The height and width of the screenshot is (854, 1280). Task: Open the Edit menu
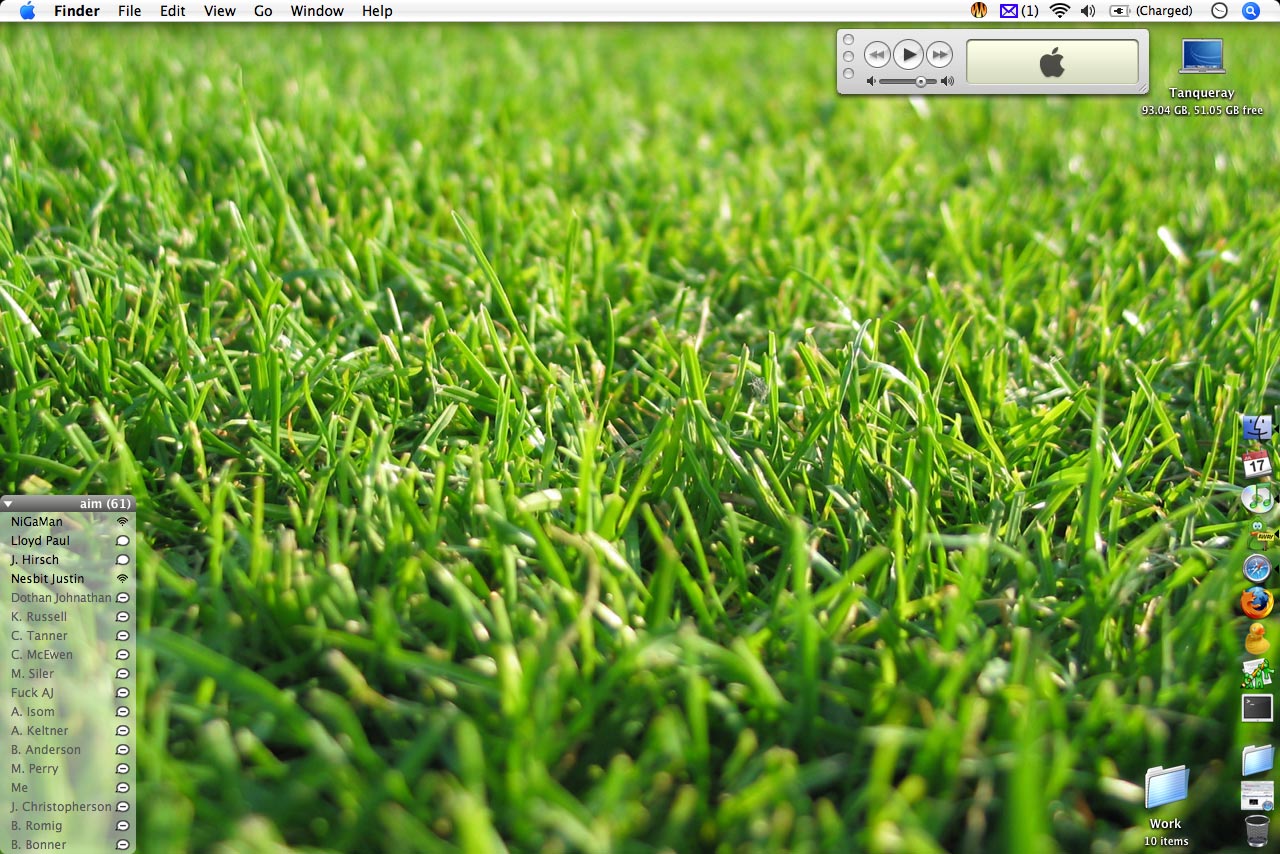point(173,11)
